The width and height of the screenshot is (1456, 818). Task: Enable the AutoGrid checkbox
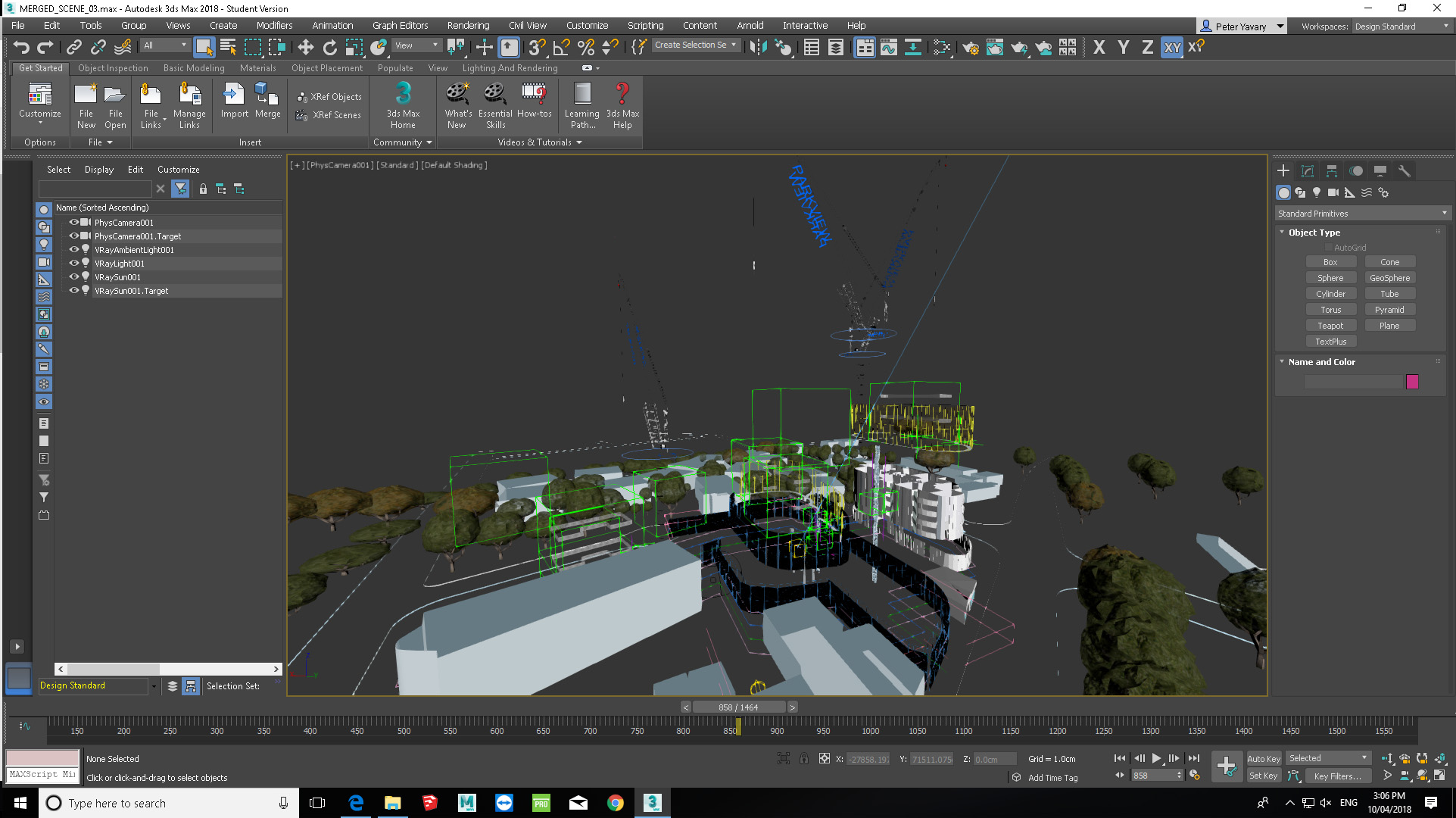point(1328,248)
